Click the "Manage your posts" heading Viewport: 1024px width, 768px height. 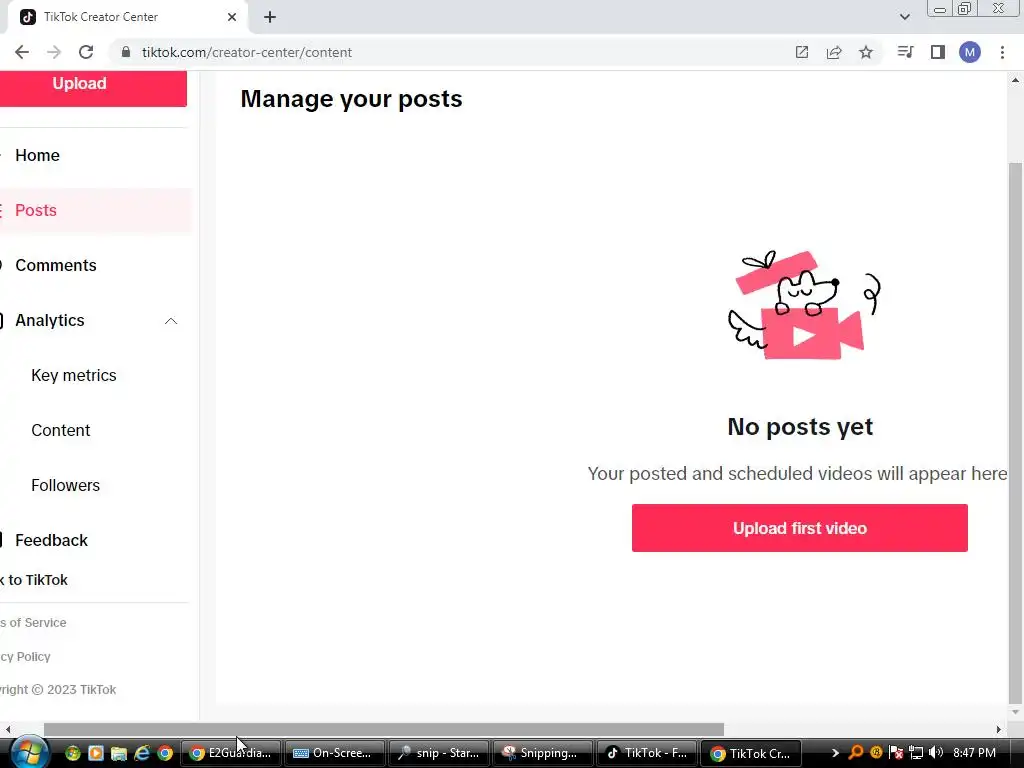351,99
